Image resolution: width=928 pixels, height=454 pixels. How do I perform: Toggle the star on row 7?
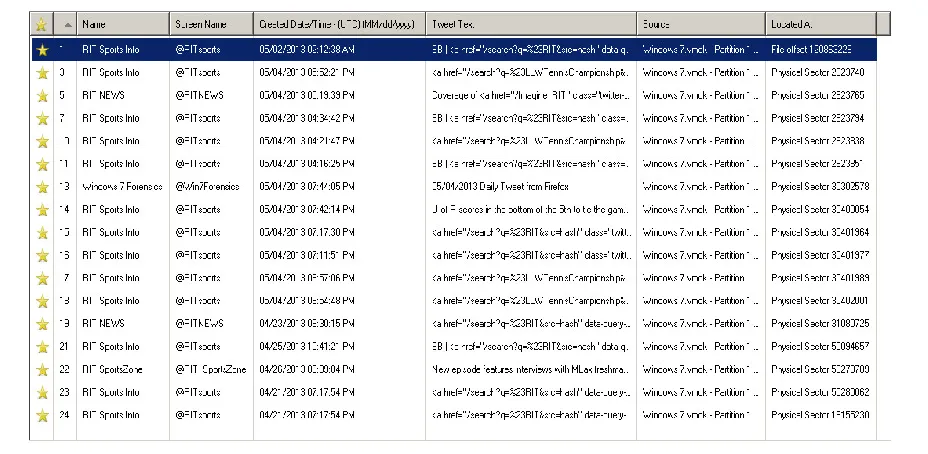click(x=42, y=118)
